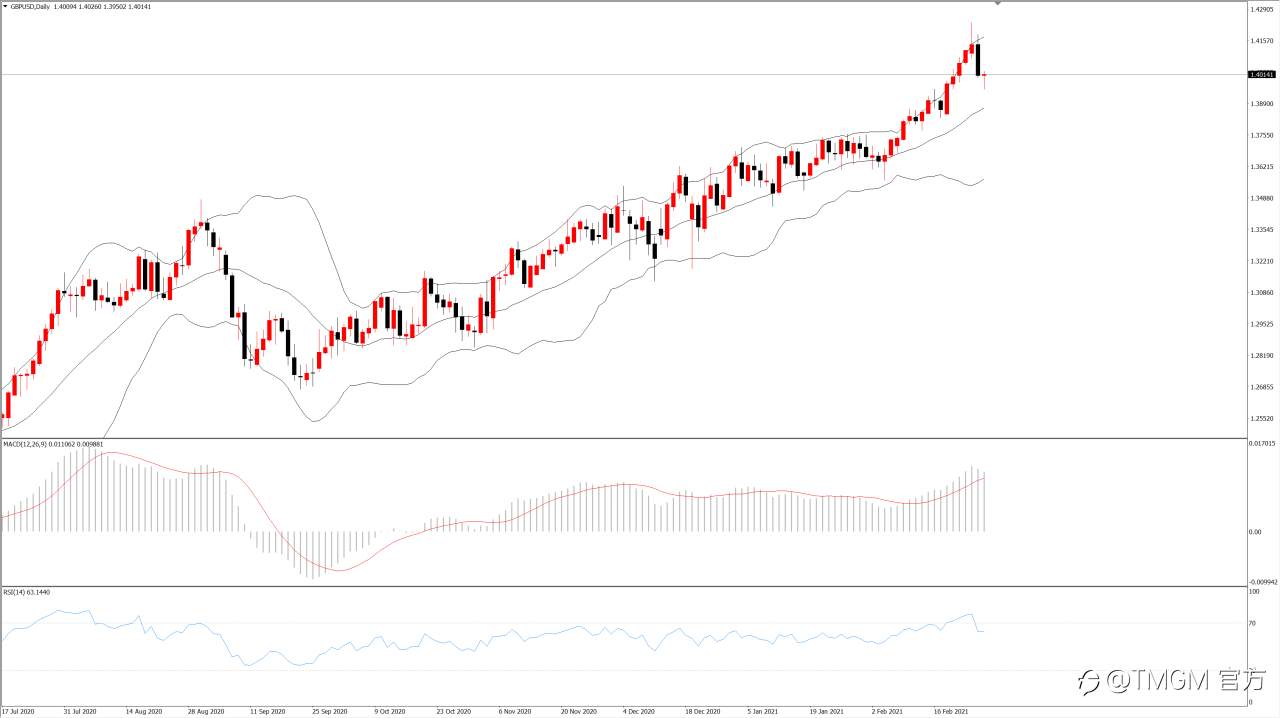Click the 20 Nov 2020 date label
1280x718 pixels.
pyautogui.click(x=578, y=712)
